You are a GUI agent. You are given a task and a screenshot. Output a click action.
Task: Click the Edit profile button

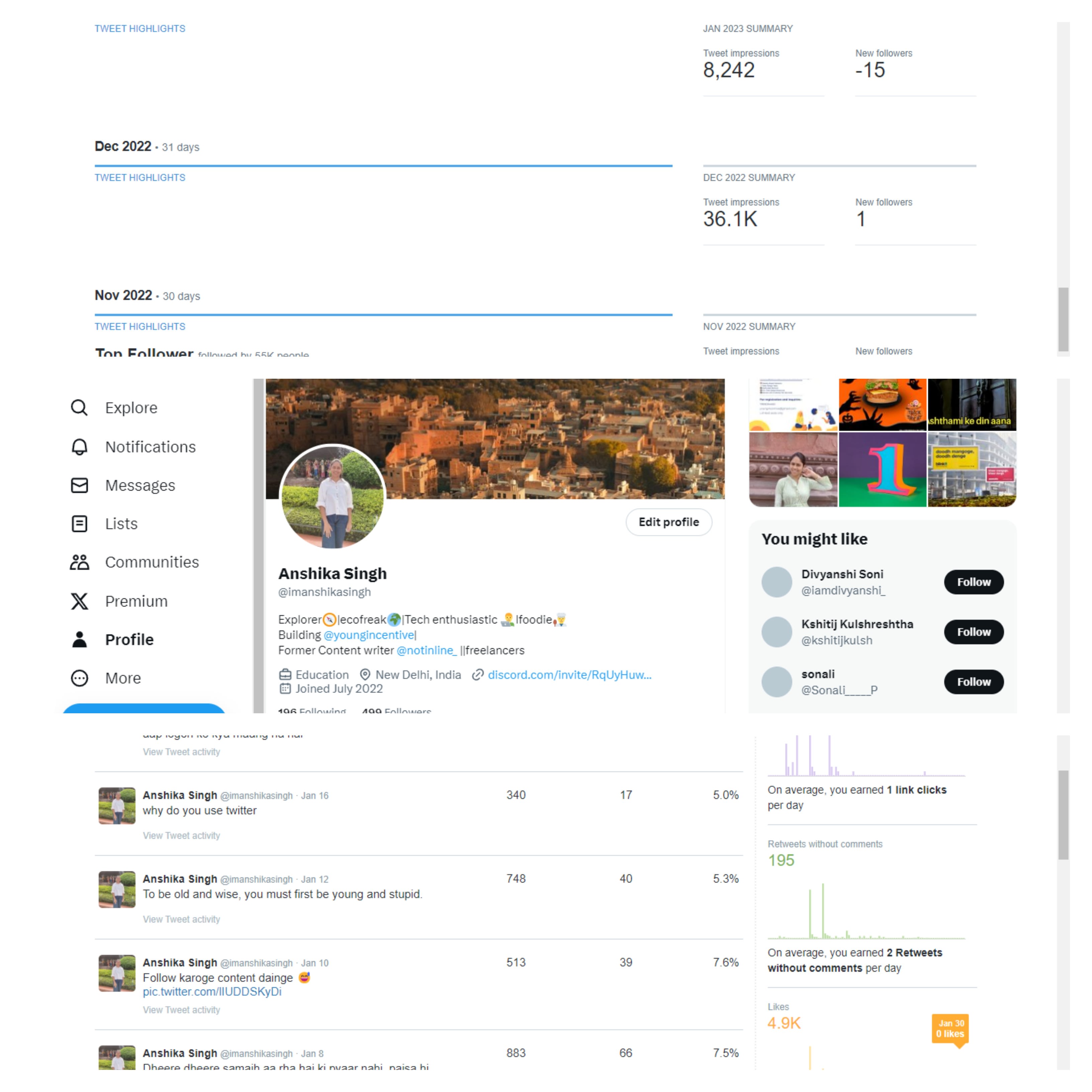(668, 522)
